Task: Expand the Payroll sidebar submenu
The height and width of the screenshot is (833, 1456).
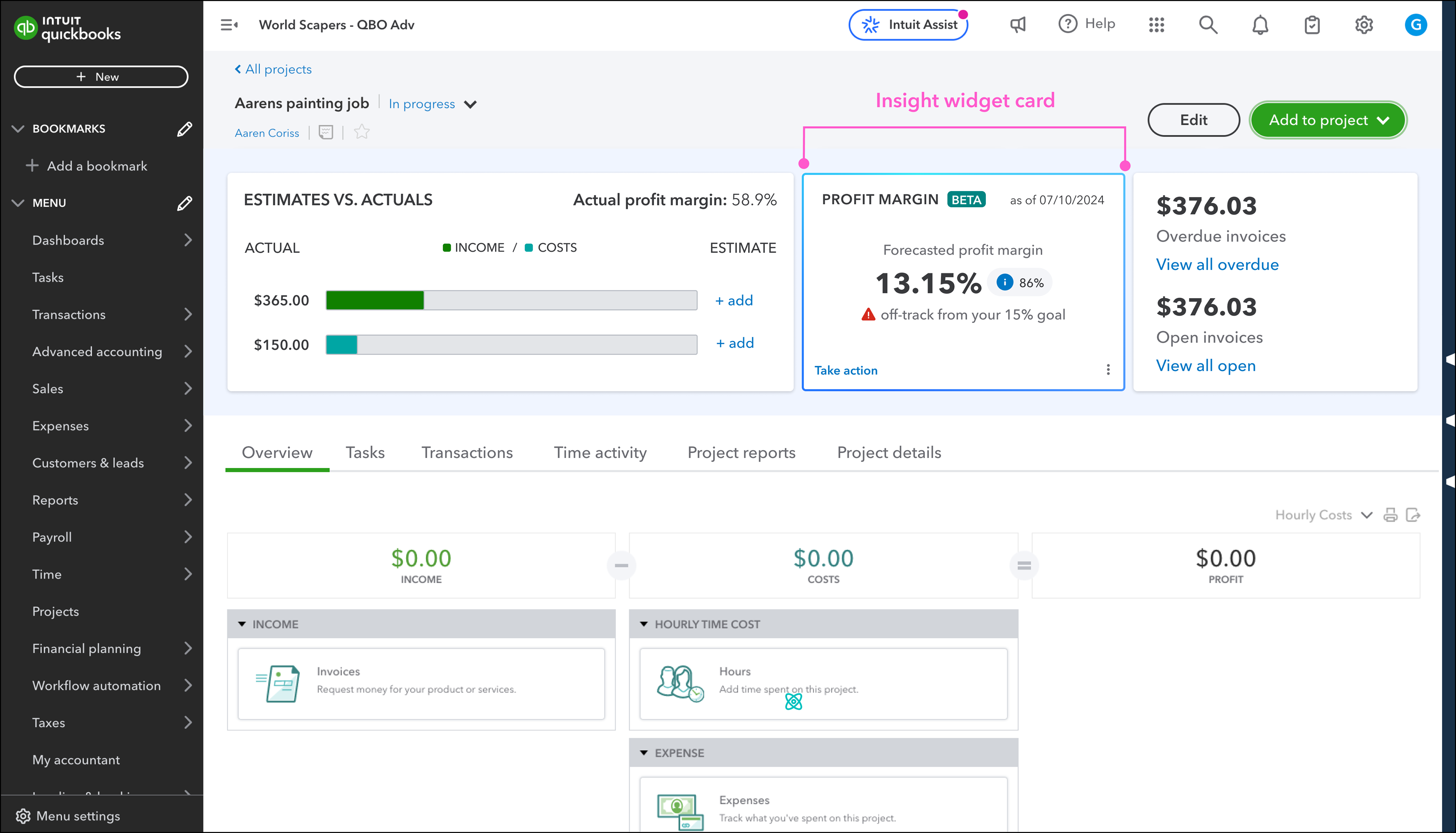Action: pyautogui.click(x=188, y=537)
